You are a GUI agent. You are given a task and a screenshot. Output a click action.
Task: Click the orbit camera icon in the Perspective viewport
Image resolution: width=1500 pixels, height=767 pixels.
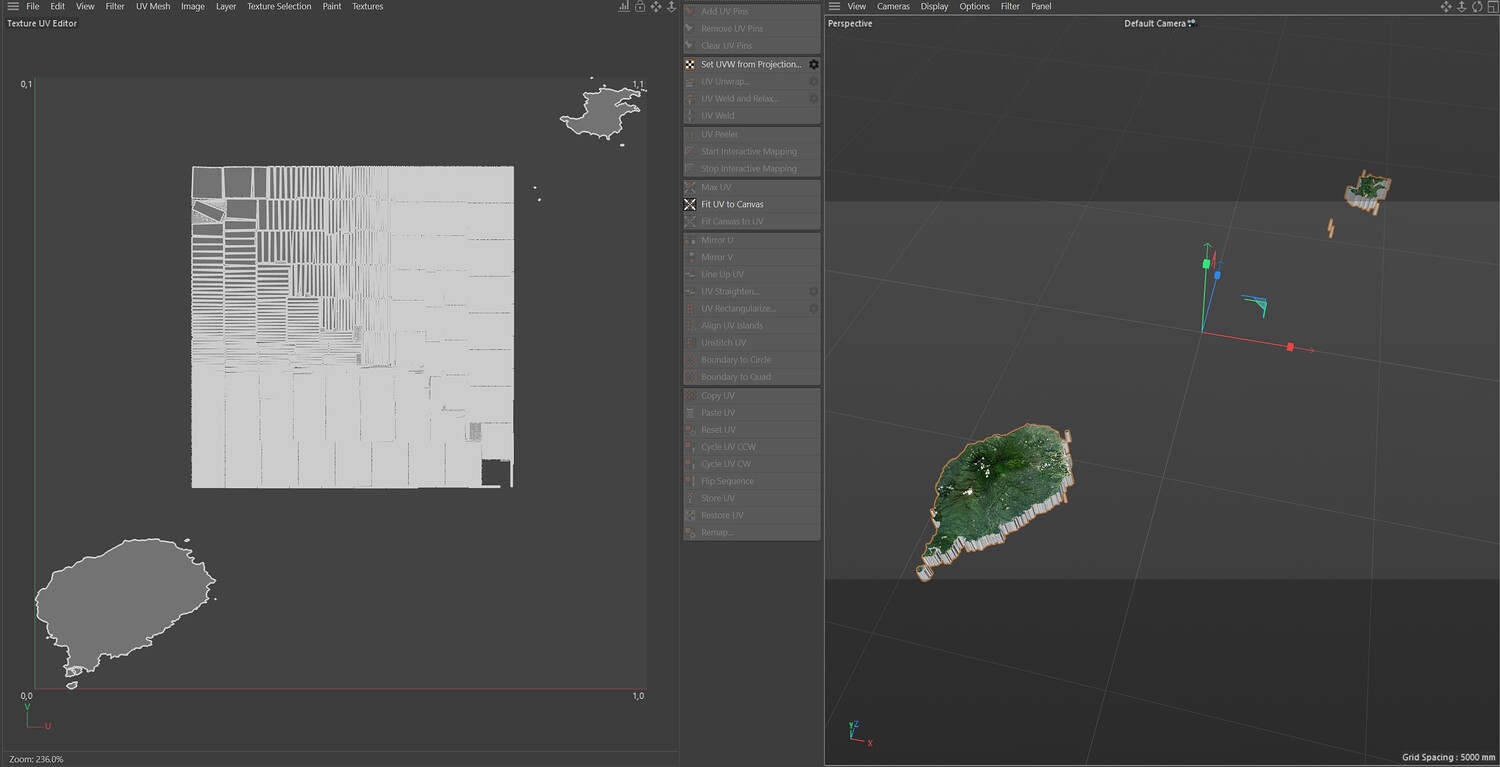pos(1476,6)
